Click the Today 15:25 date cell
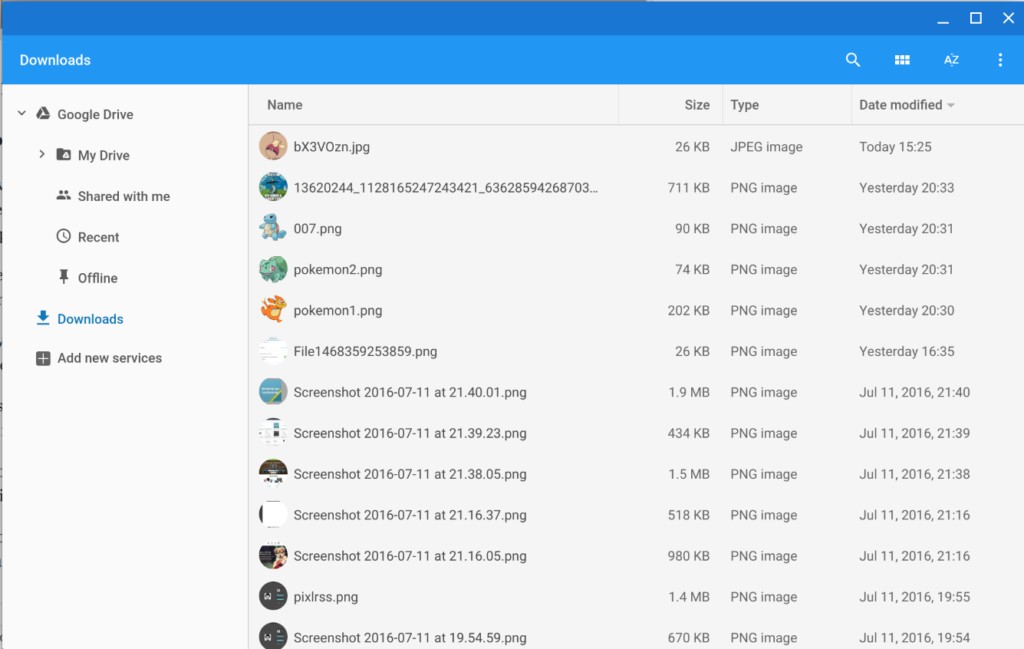This screenshot has height=649, width=1024. [895, 147]
